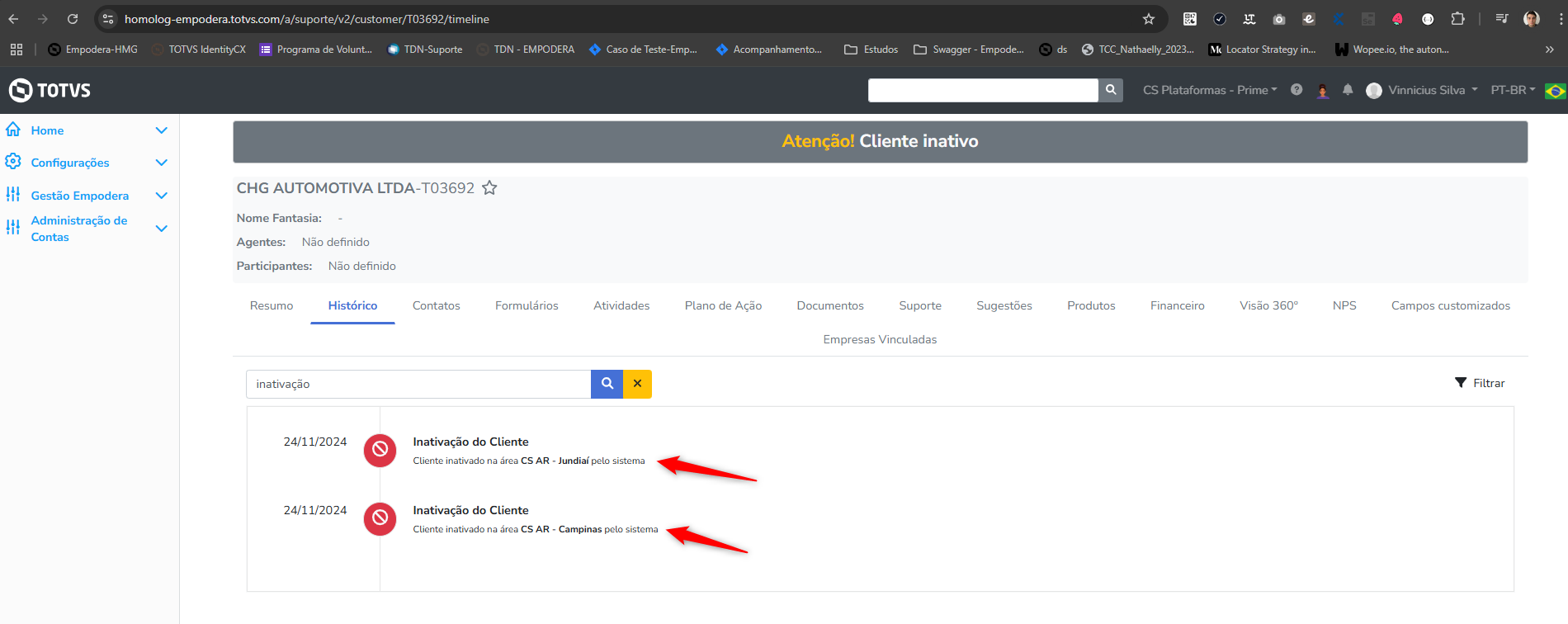
Task: Bookmark this page with the star icon
Action: point(1148,19)
